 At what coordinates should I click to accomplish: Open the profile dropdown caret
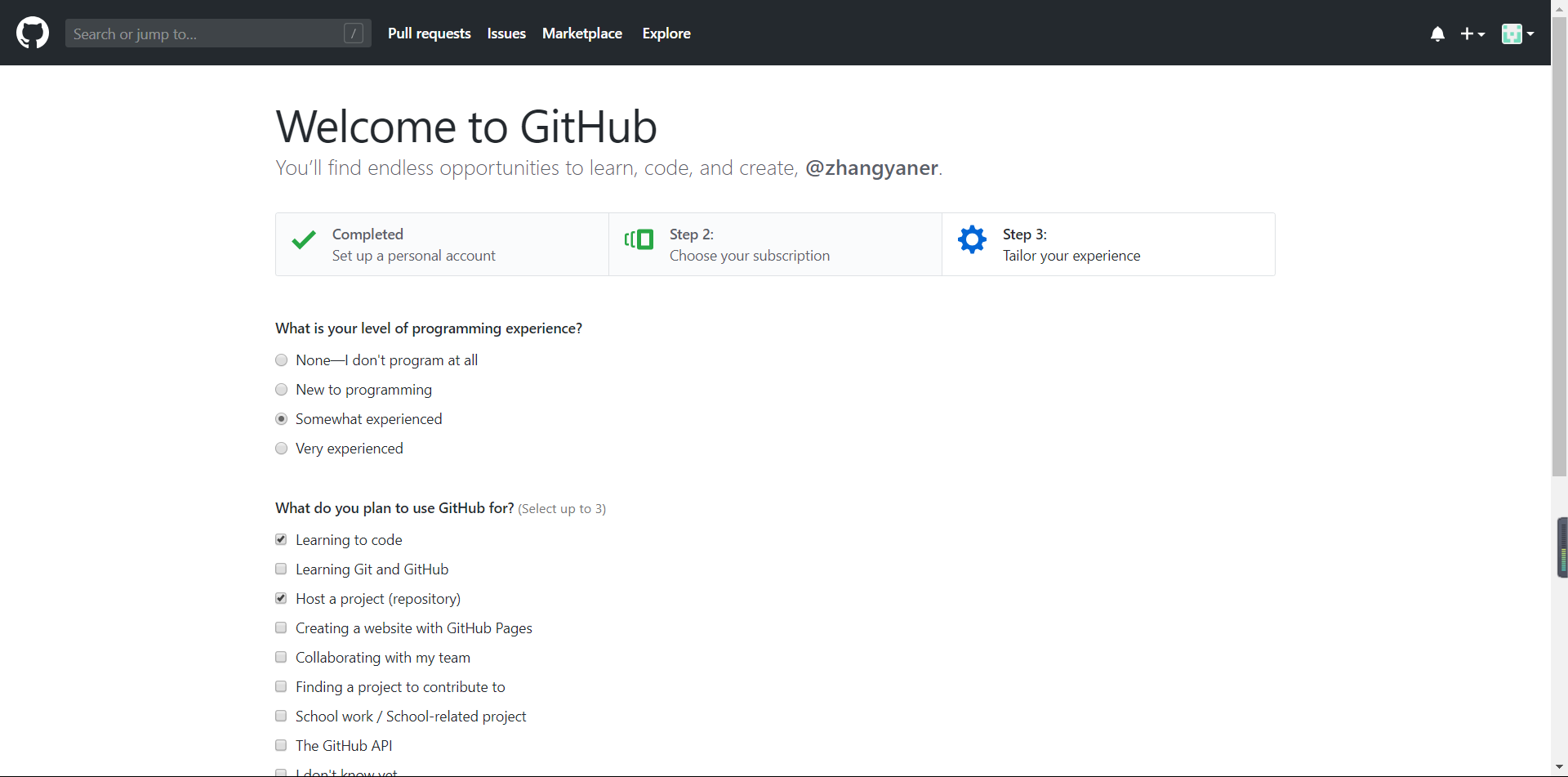click(x=1530, y=33)
